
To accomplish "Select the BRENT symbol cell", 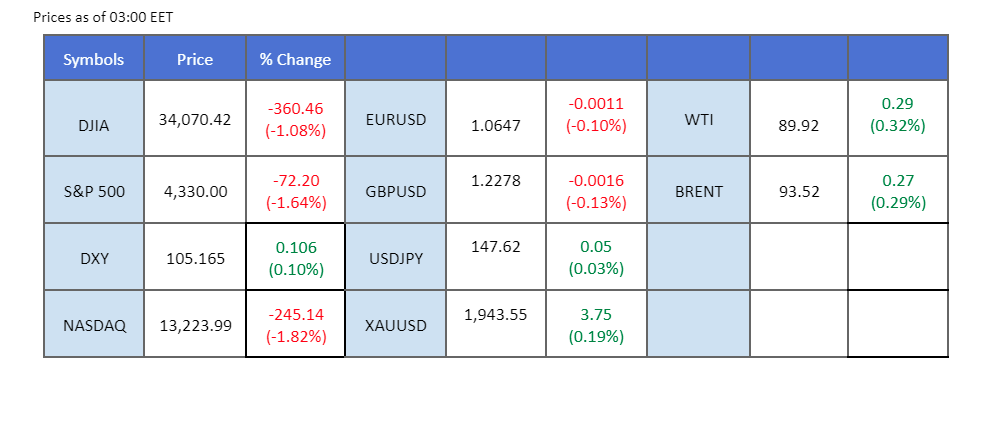I will click(x=698, y=190).
